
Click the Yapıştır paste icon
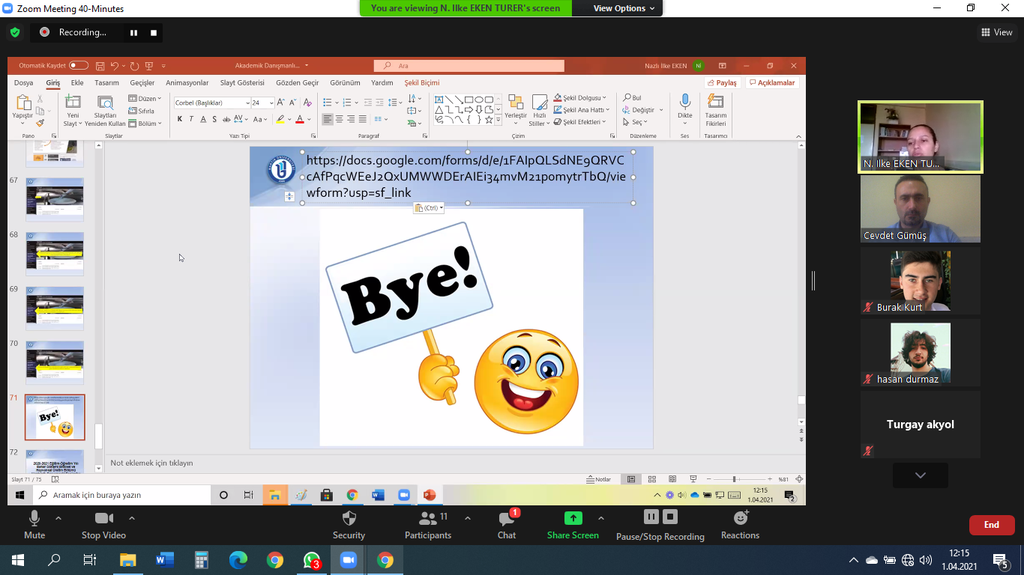coord(23,103)
